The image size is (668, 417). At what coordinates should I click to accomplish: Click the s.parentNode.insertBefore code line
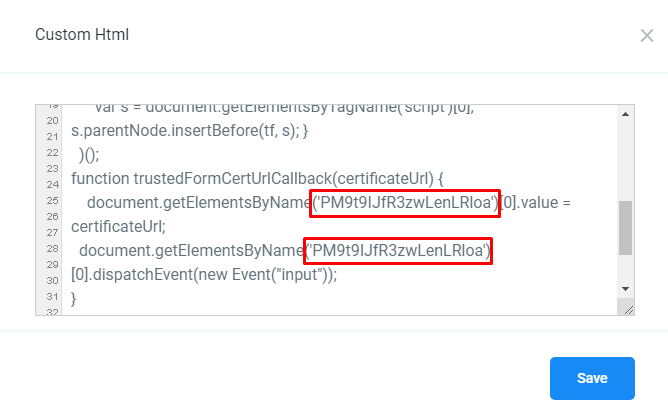(190, 131)
